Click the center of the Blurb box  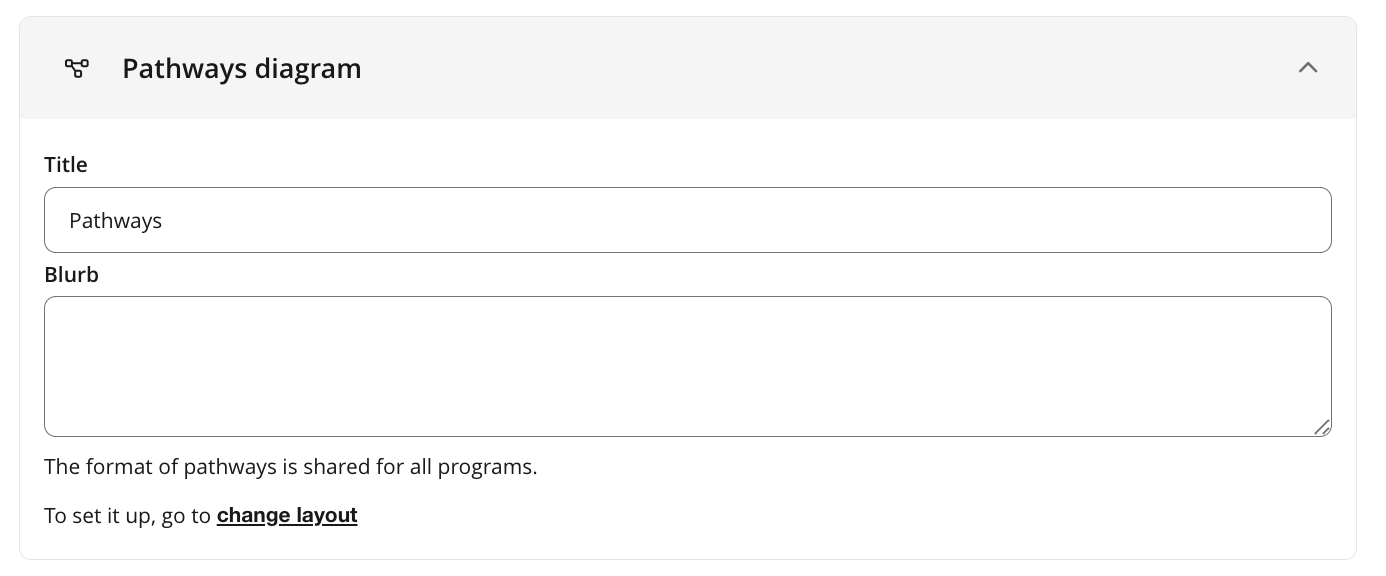[x=687, y=366]
